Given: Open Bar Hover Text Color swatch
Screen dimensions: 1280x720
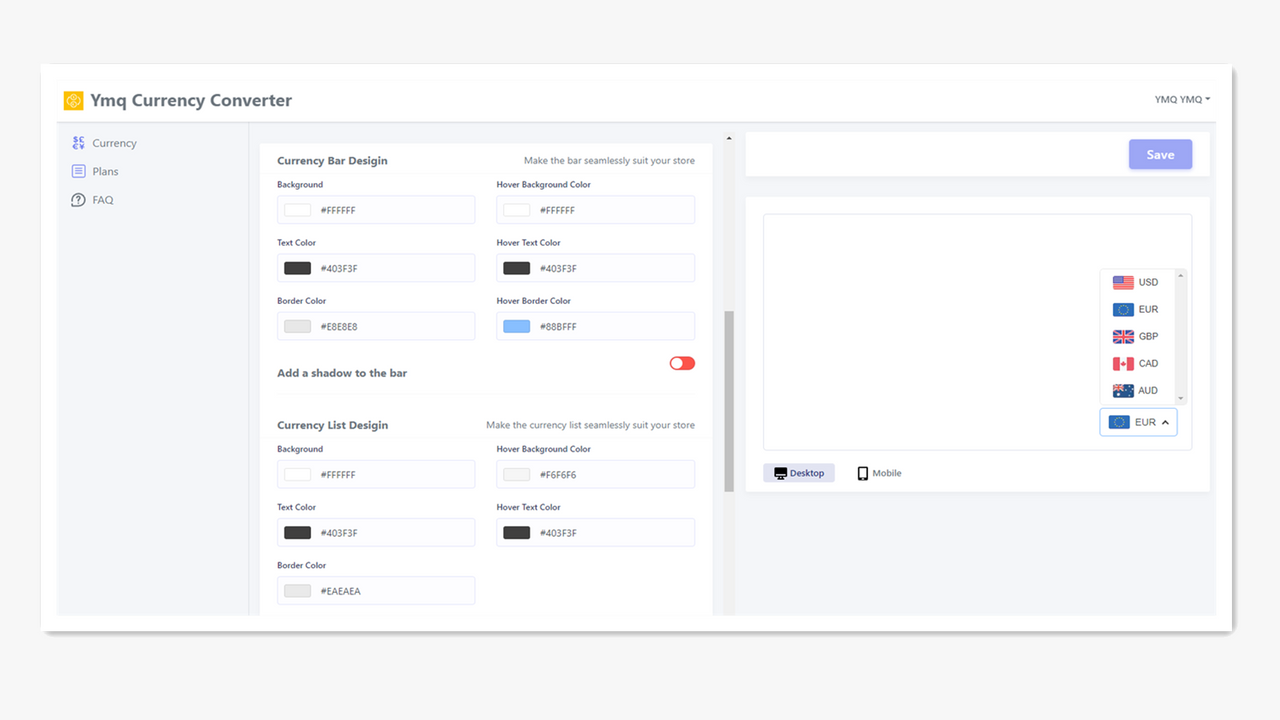Looking at the screenshot, I should click(x=516, y=268).
